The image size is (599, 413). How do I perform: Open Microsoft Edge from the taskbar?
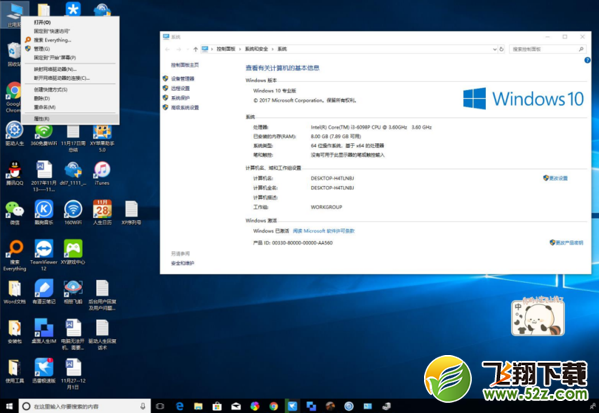click(x=180, y=406)
